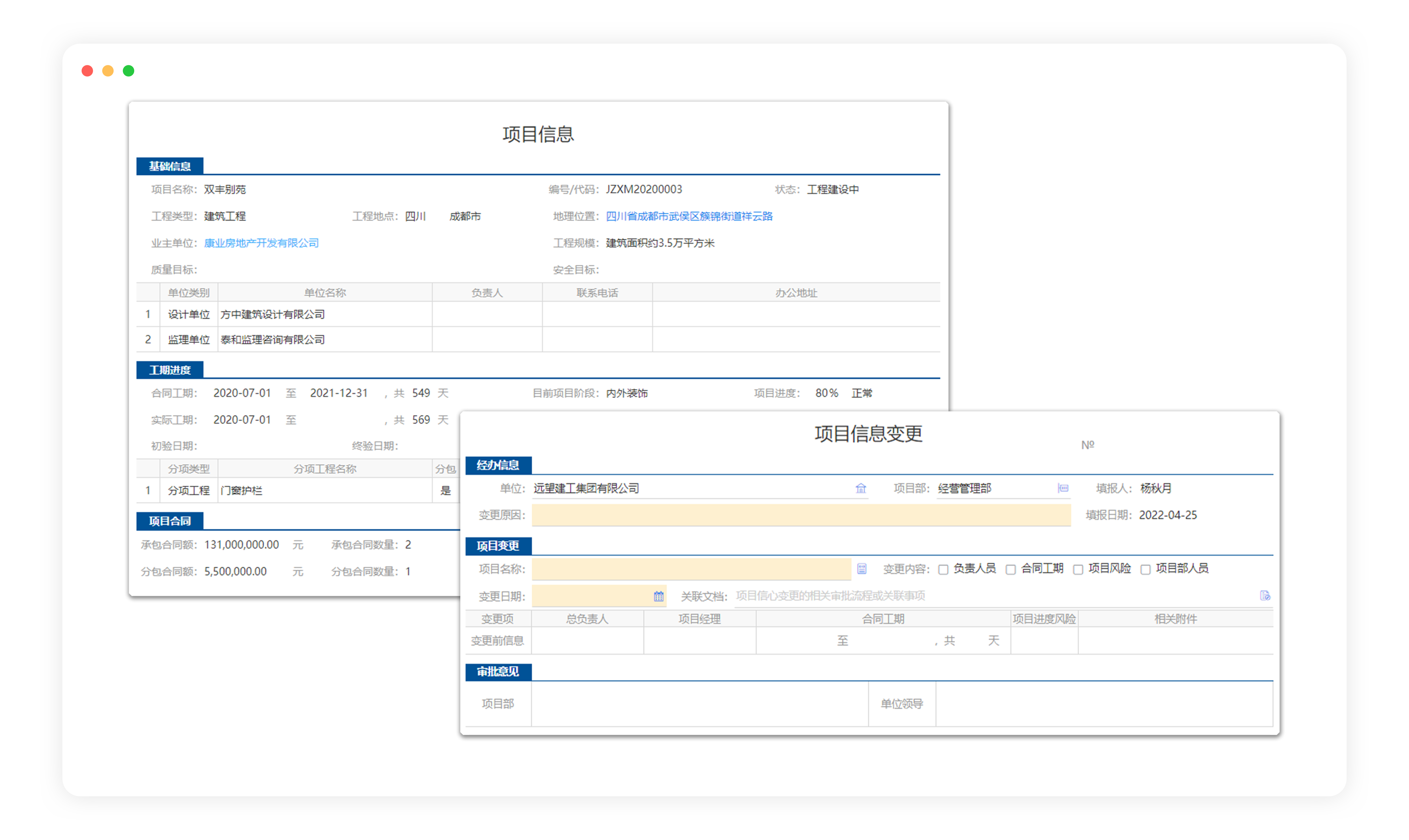Open the 康业房地产开发有限公司 owner link
The height and width of the screenshot is (840, 1409).
point(261,243)
